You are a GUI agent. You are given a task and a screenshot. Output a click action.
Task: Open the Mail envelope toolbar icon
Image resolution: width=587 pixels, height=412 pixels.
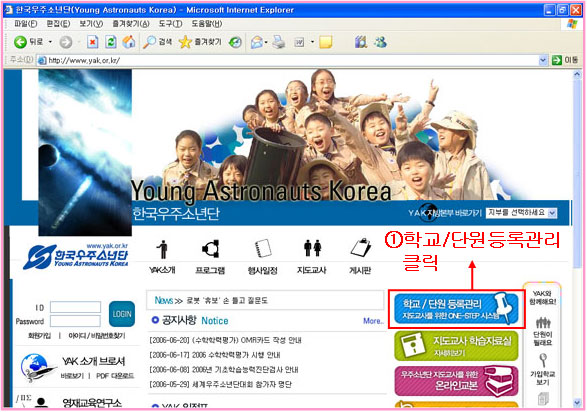coord(257,42)
